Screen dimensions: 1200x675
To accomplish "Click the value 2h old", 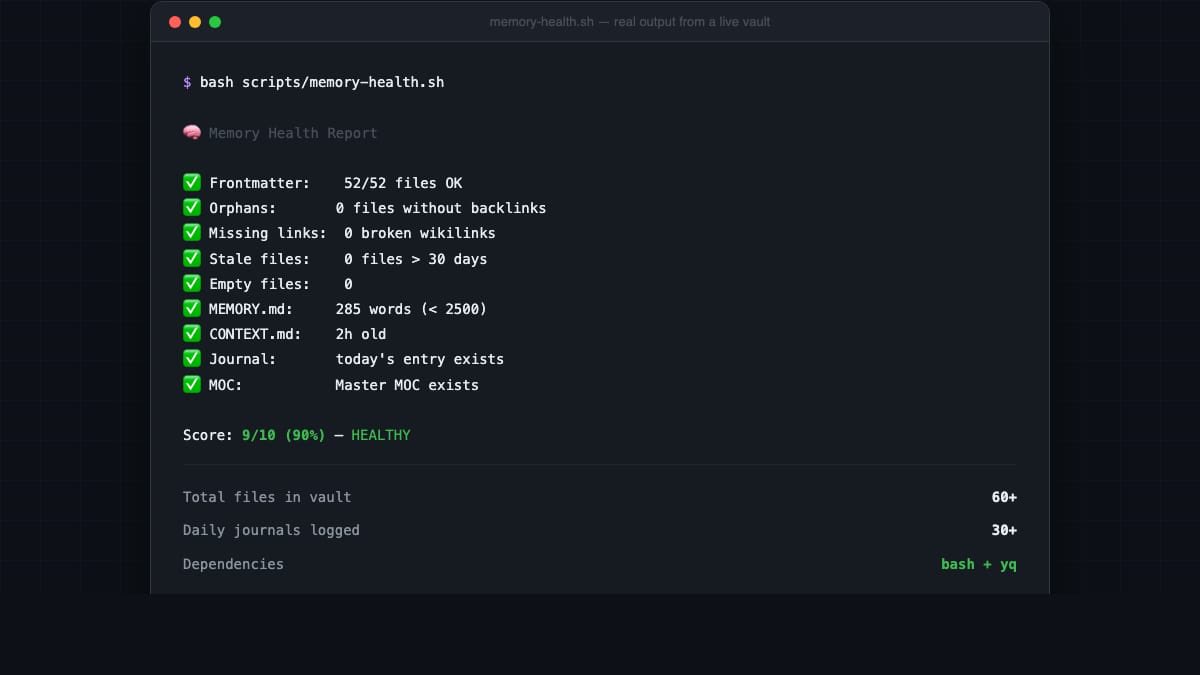I will (x=361, y=334).
